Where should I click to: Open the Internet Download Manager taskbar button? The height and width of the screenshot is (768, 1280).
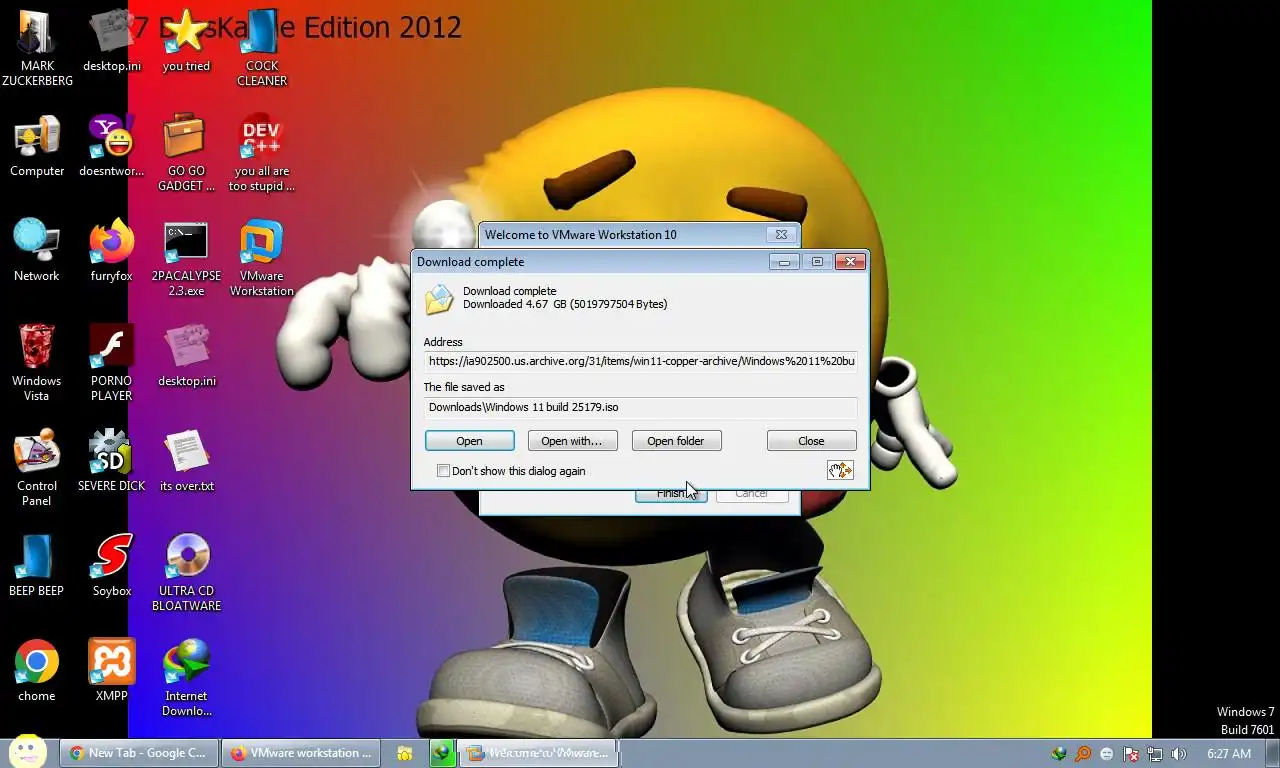point(442,753)
